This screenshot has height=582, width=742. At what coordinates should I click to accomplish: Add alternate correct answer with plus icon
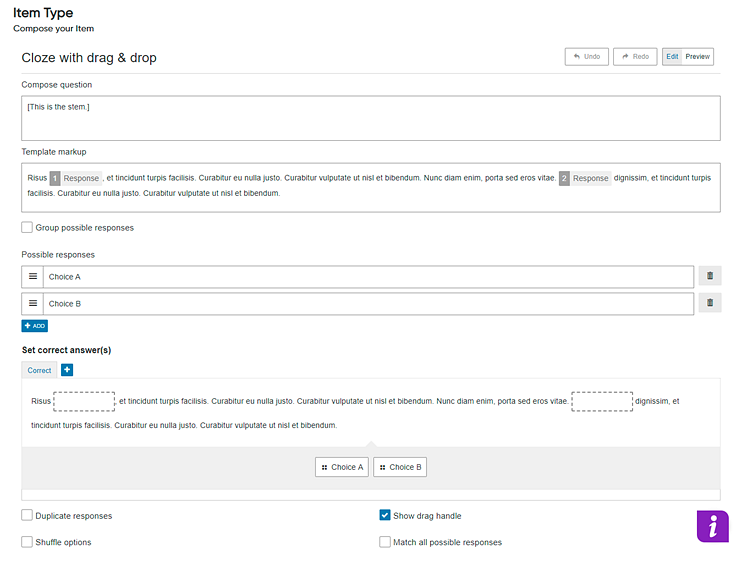[67, 370]
